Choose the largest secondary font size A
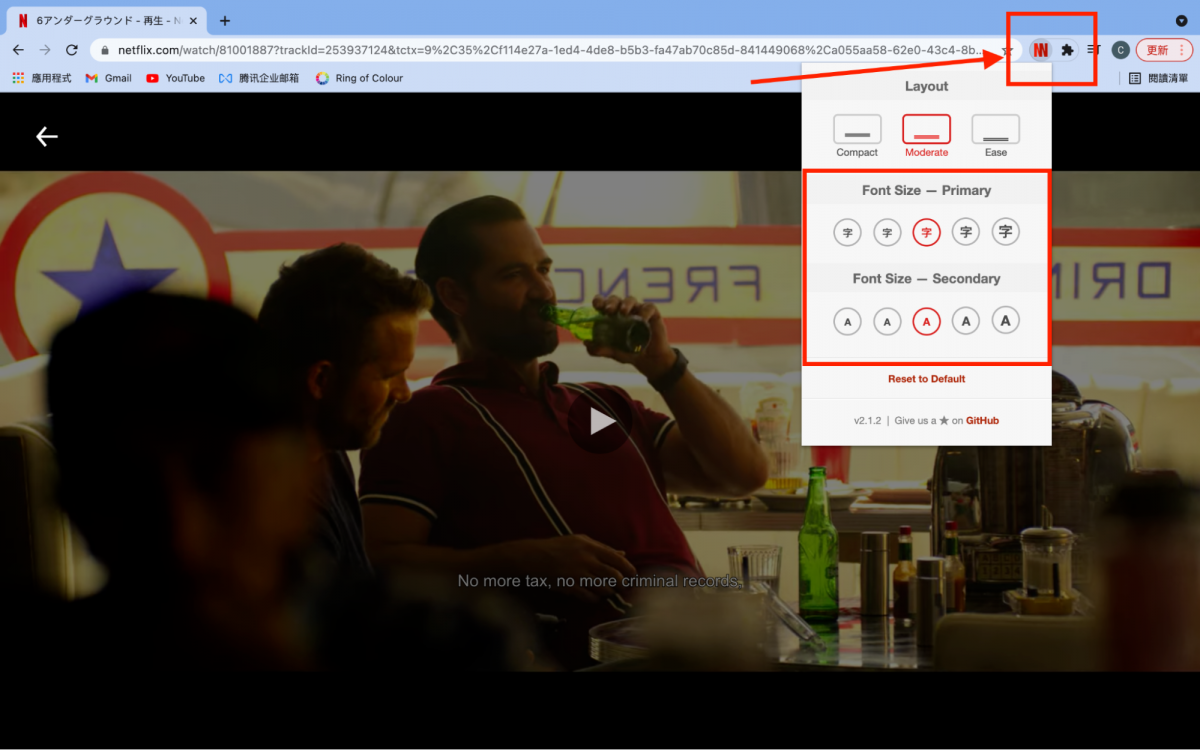 [x=1006, y=320]
